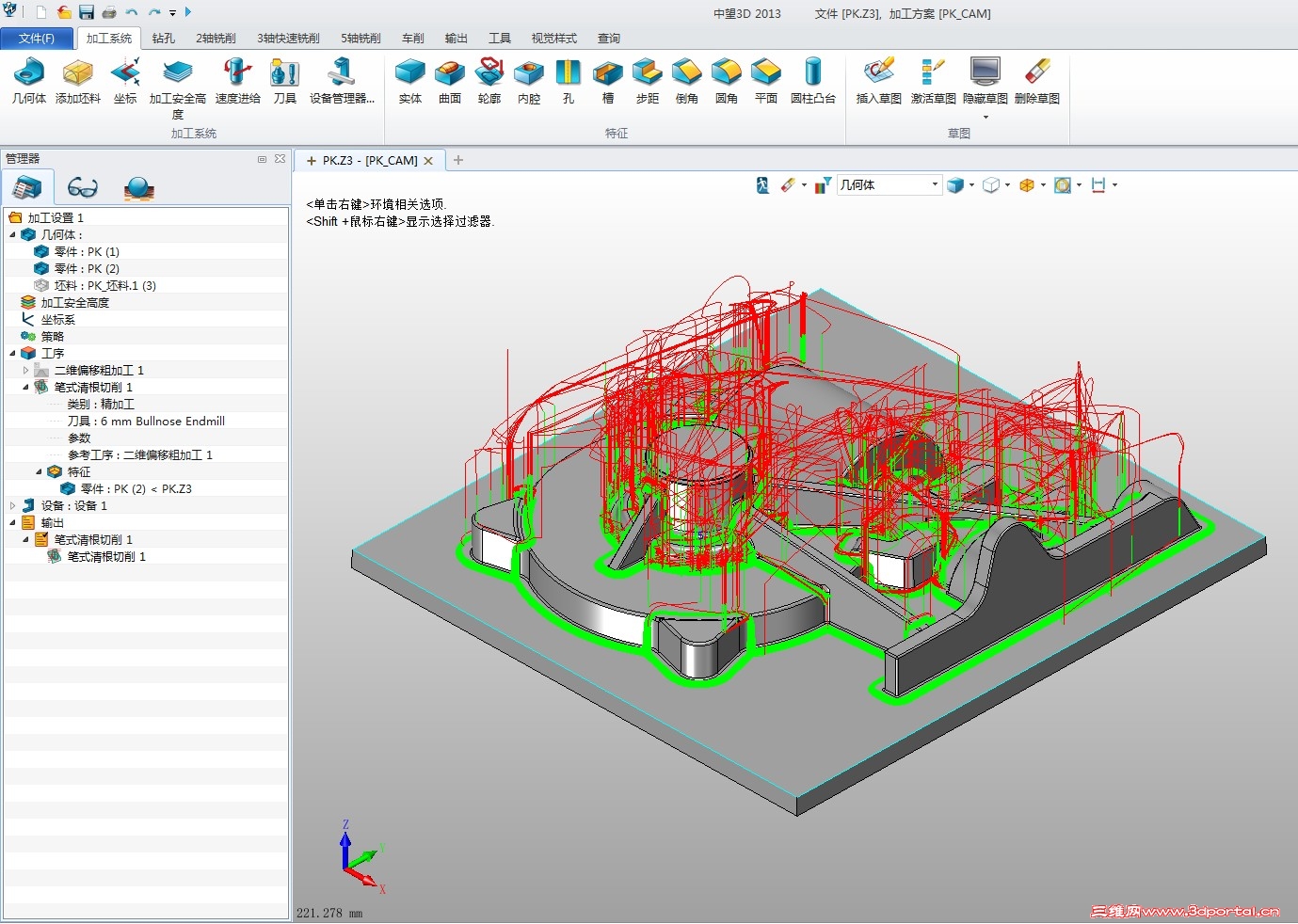Screen dimensions: 1298x924
Task: Collapse the 工序 operations tree node
Action: tap(12, 353)
